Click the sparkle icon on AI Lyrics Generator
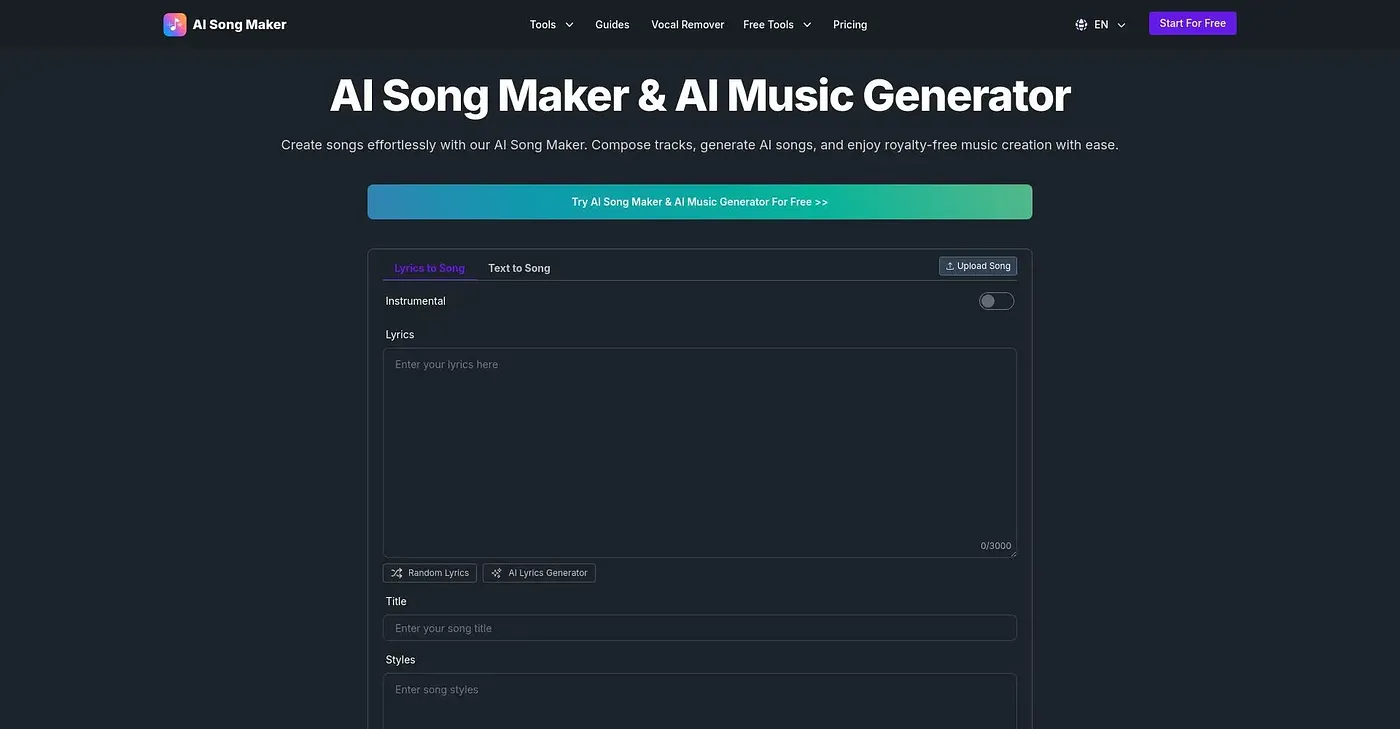The width and height of the screenshot is (1400, 729). click(x=497, y=573)
